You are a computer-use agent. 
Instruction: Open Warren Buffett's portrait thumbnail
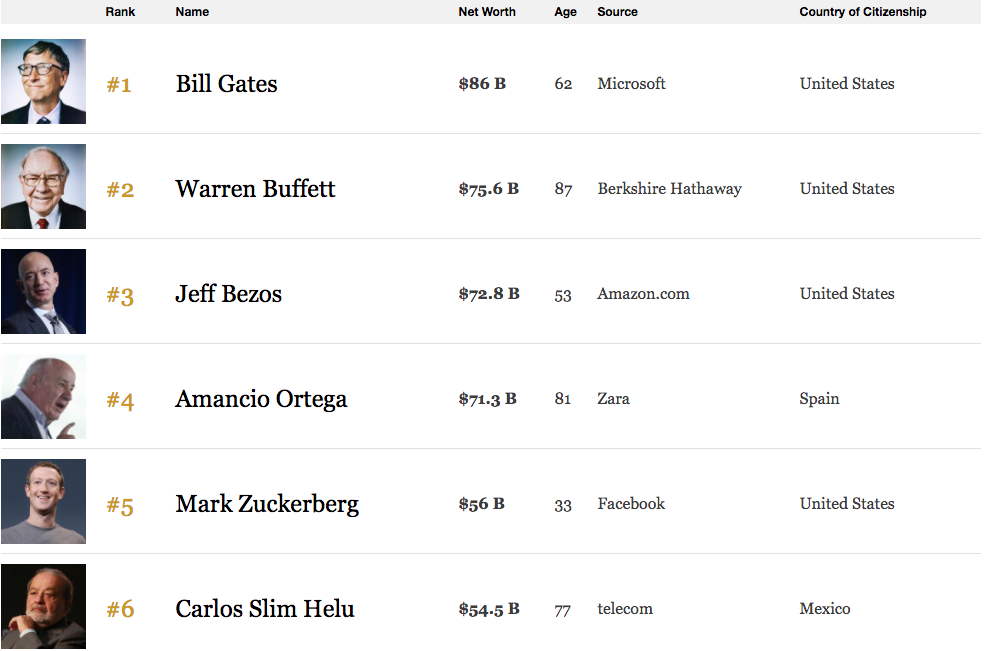click(43, 187)
